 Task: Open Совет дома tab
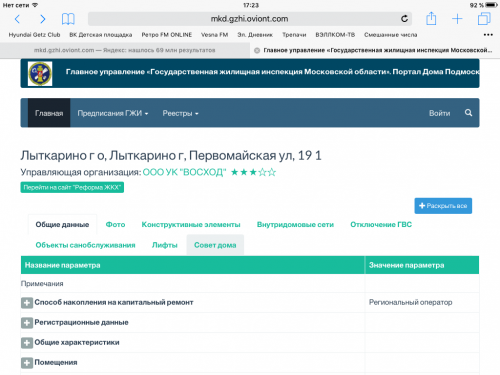point(215,245)
